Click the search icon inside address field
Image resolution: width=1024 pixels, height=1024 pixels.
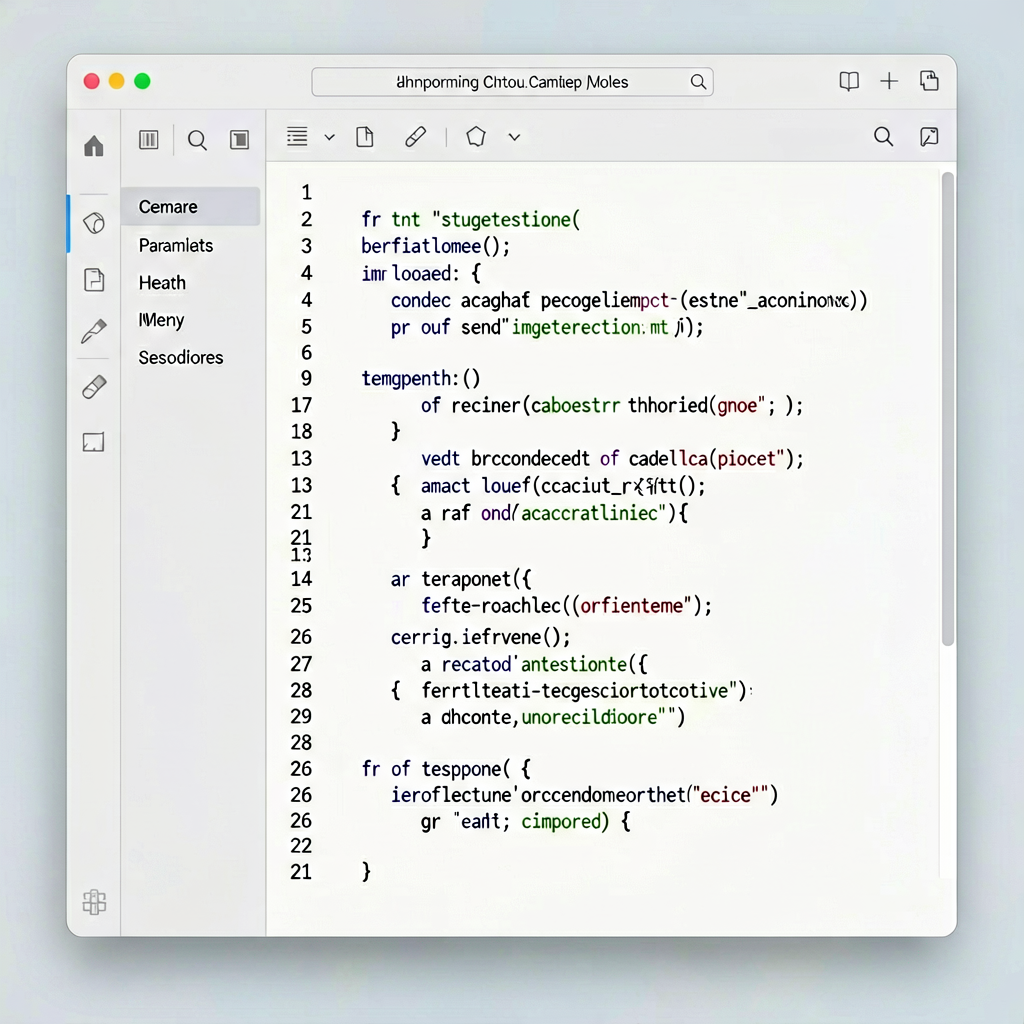tap(698, 82)
